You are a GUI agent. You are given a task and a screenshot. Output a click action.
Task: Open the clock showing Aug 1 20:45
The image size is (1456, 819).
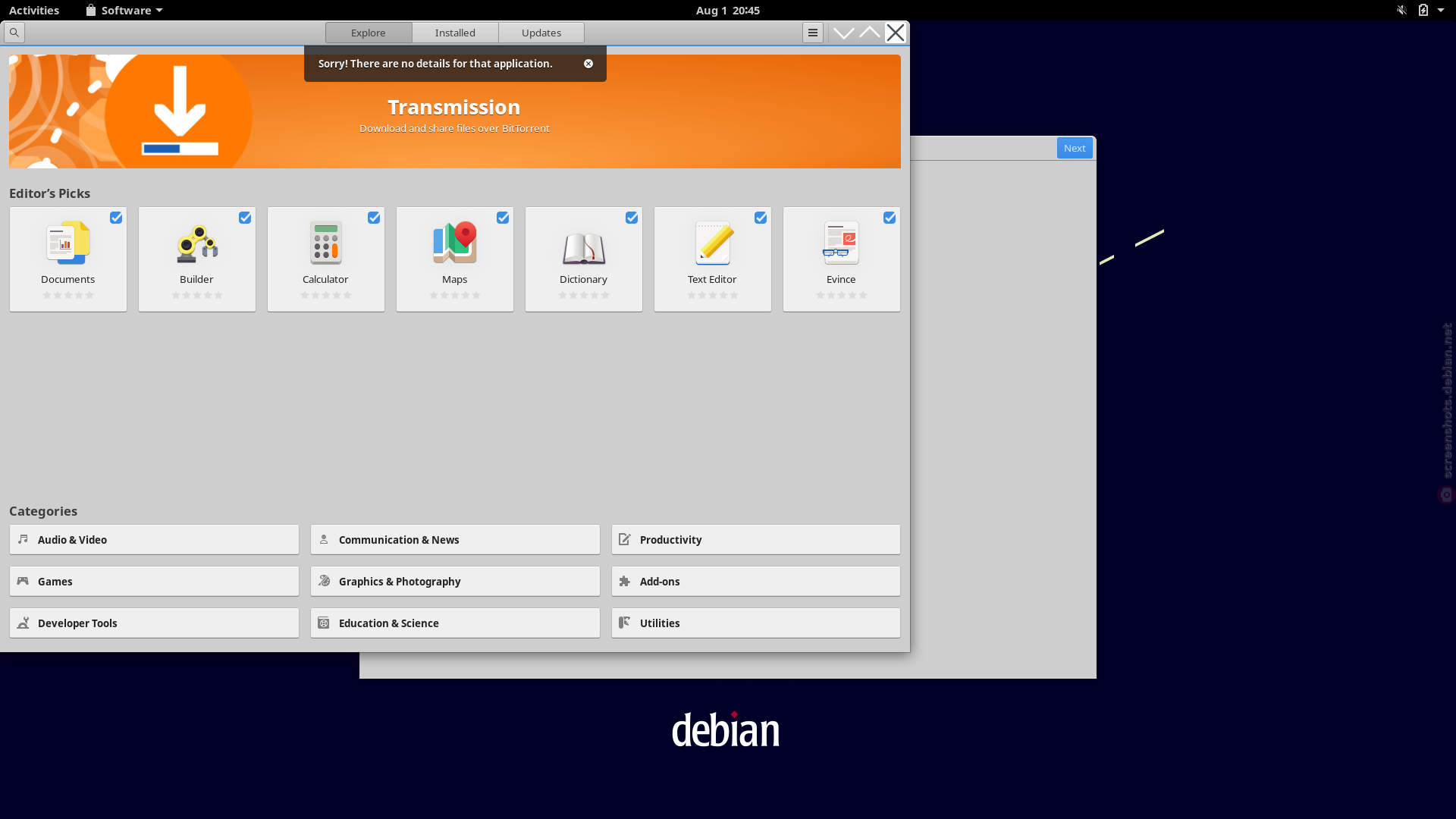[x=728, y=10]
